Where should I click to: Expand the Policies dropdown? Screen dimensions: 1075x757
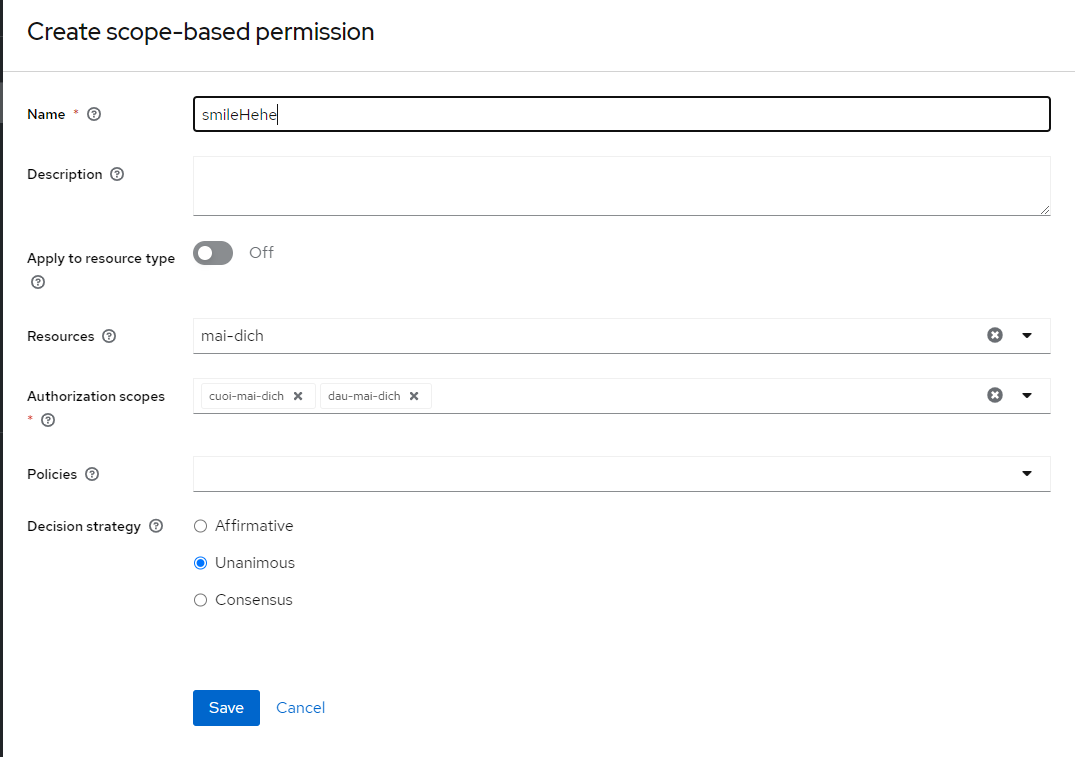tap(1027, 474)
